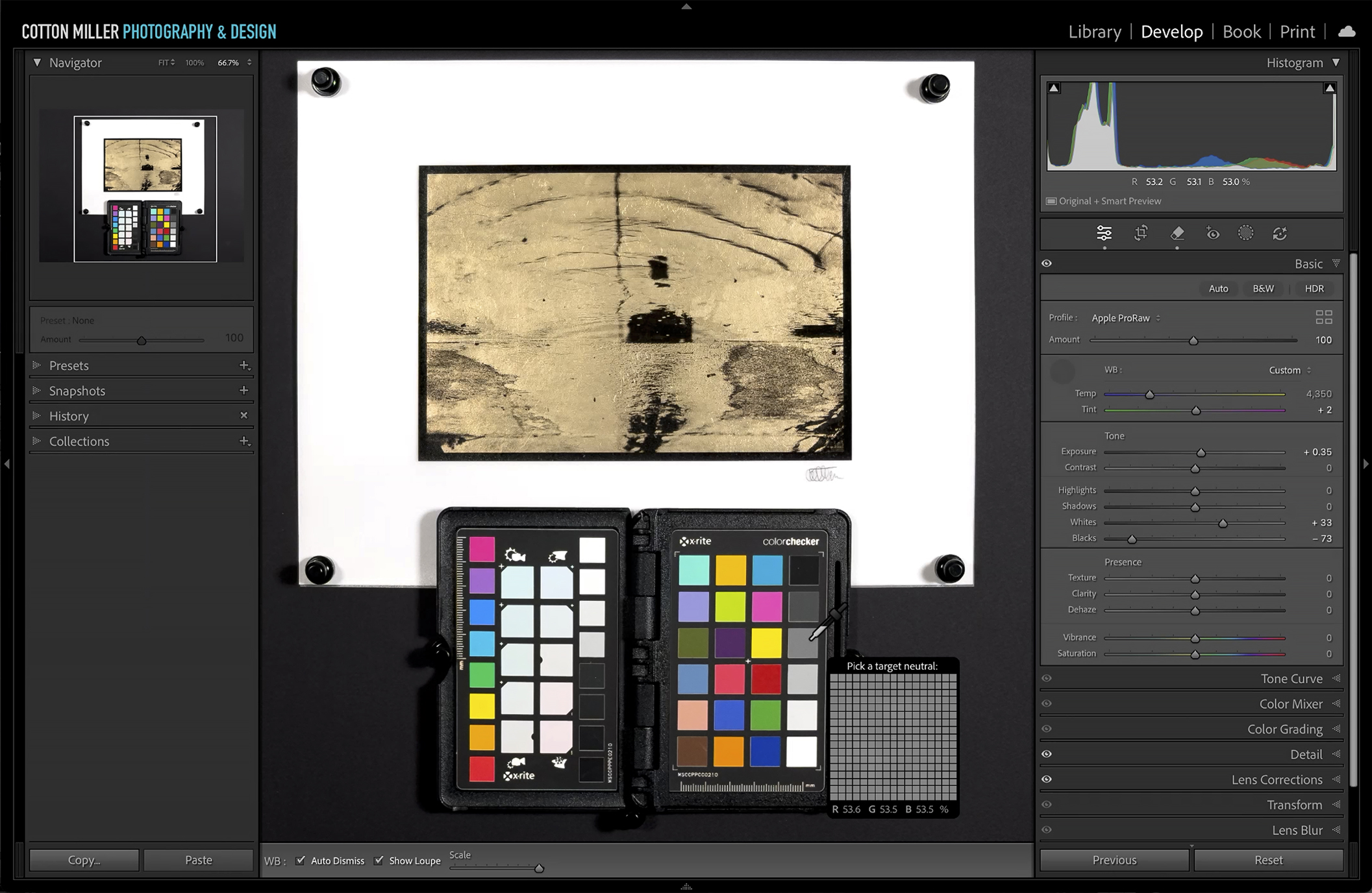Image resolution: width=1372 pixels, height=893 pixels.
Task: Open the profile browser grid icon
Action: pos(1323,317)
